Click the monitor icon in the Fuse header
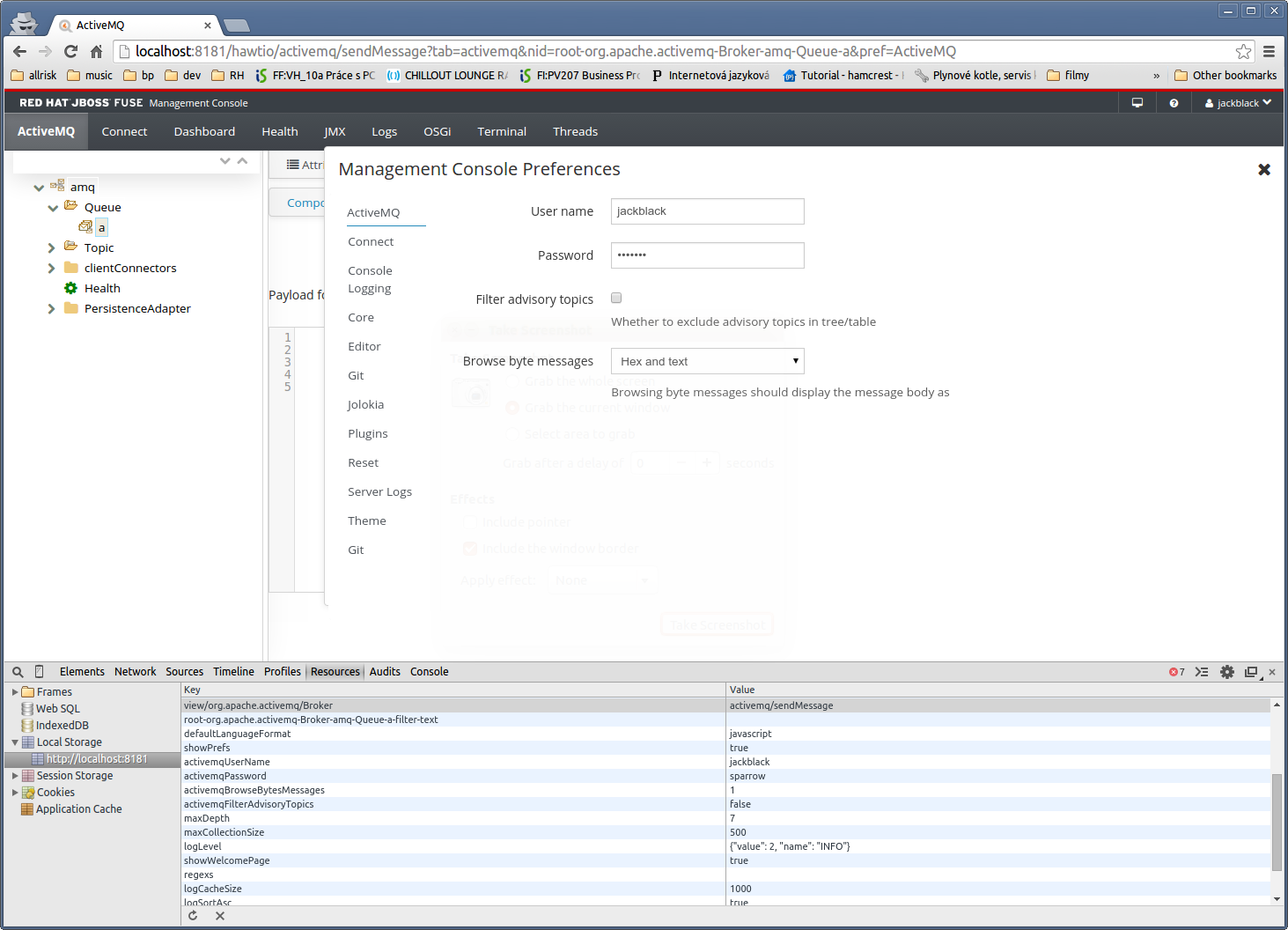The image size is (1288, 930). (1137, 103)
